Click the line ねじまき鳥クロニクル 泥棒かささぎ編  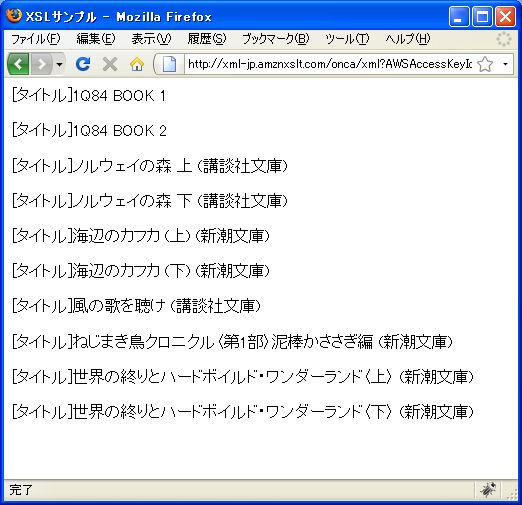[x=232, y=342]
